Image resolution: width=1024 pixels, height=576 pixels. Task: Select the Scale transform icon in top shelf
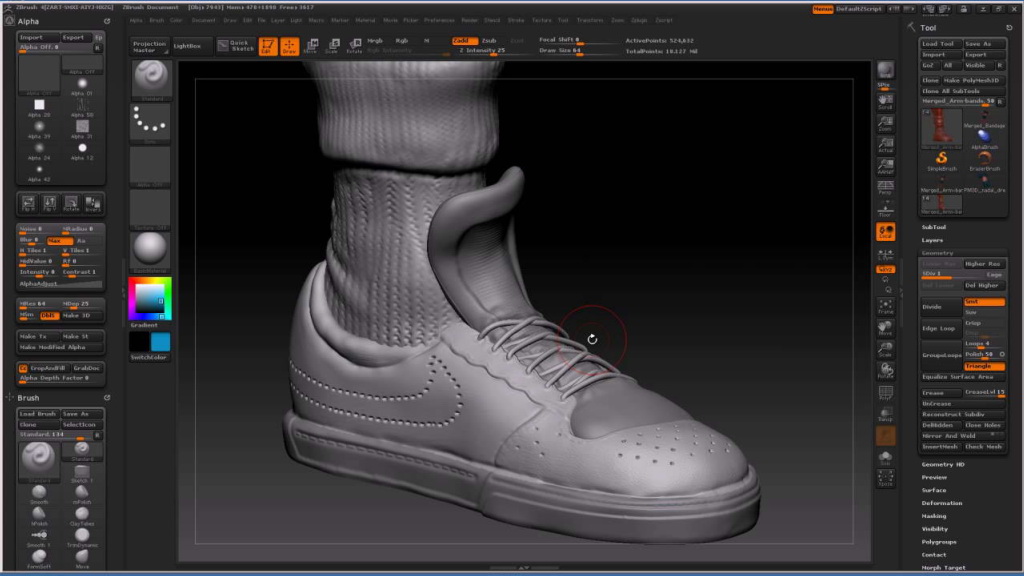(x=332, y=46)
